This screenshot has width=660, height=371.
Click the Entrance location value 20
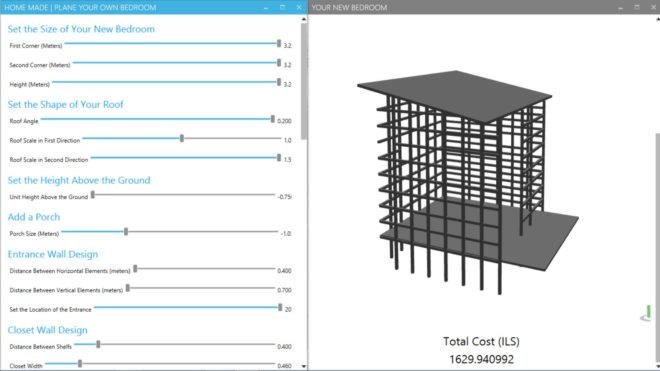point(288,310)
